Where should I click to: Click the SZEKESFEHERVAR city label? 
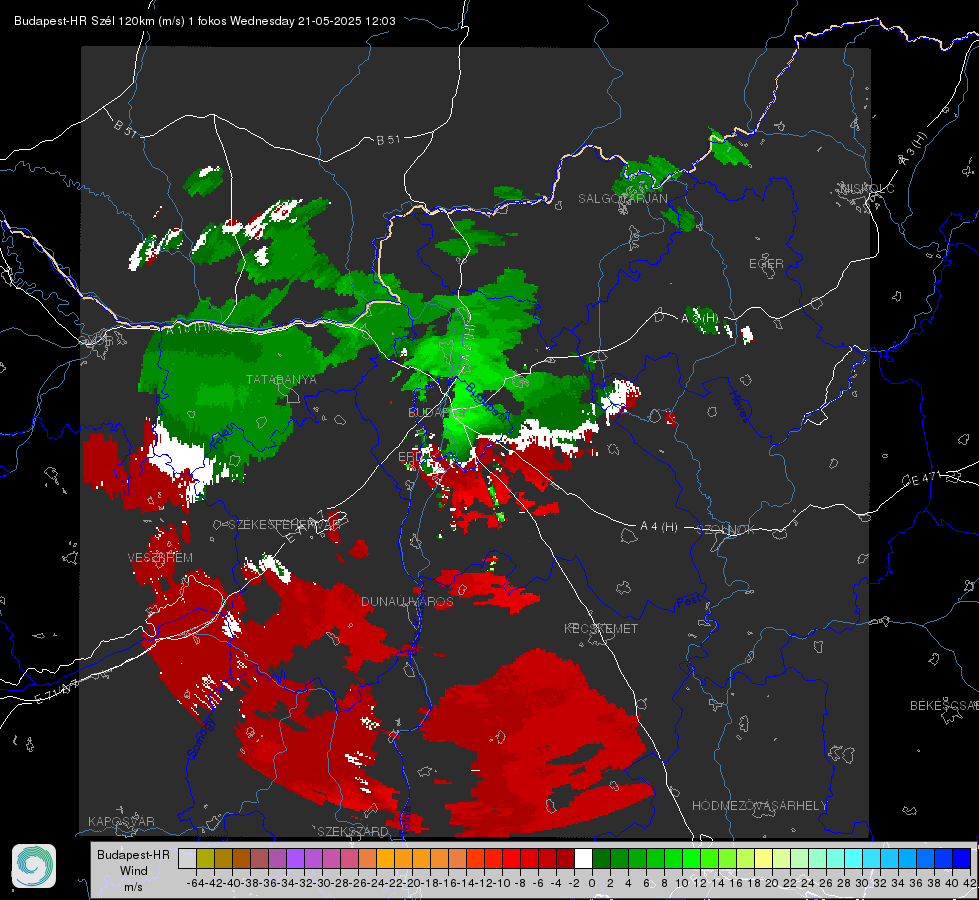(x=284, y=525)
